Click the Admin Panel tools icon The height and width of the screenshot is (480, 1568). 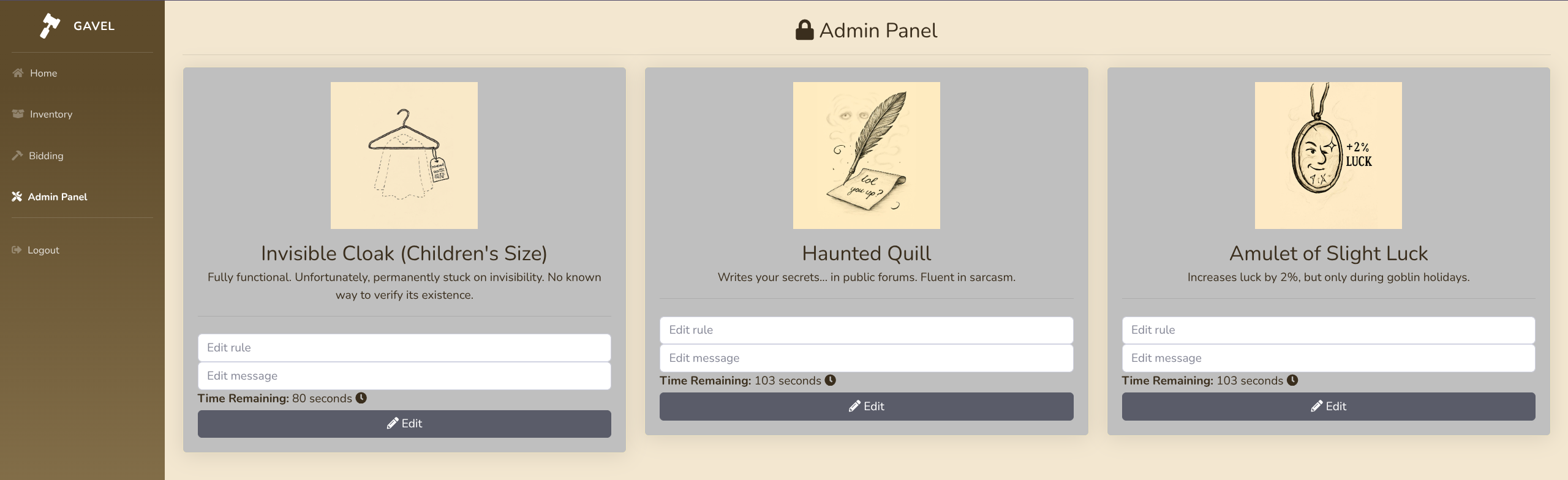click(x=17, y=197)
